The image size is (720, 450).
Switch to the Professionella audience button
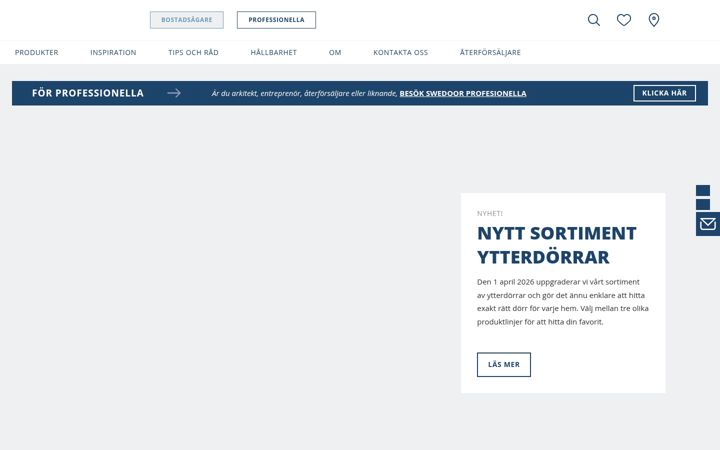(276, 20)
